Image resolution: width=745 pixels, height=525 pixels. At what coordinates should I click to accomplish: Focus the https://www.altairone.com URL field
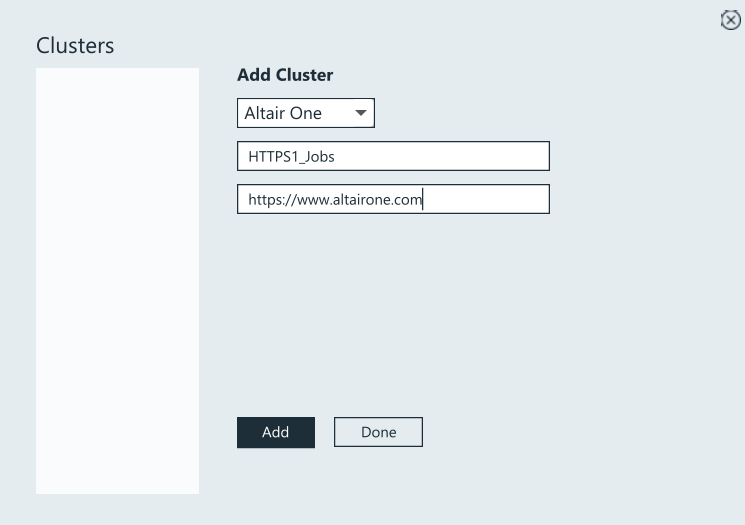click(393, 199)
